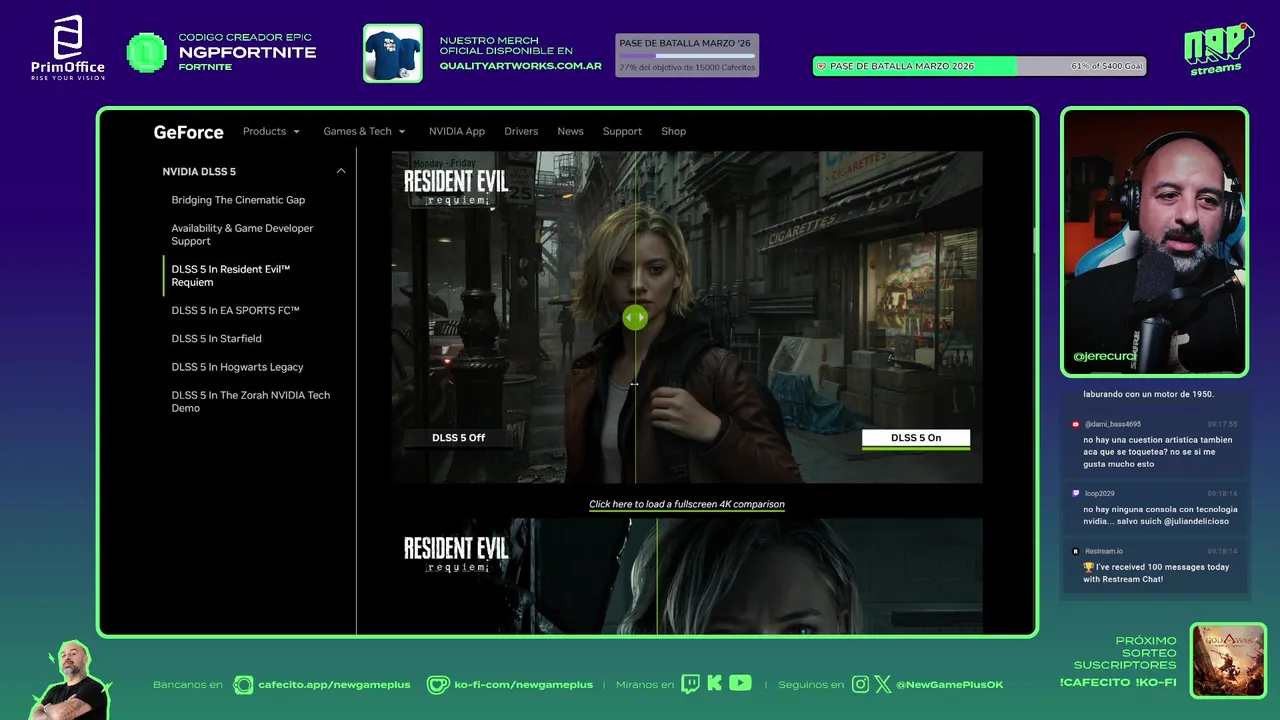Open the Support menu item

coord(622,132)
